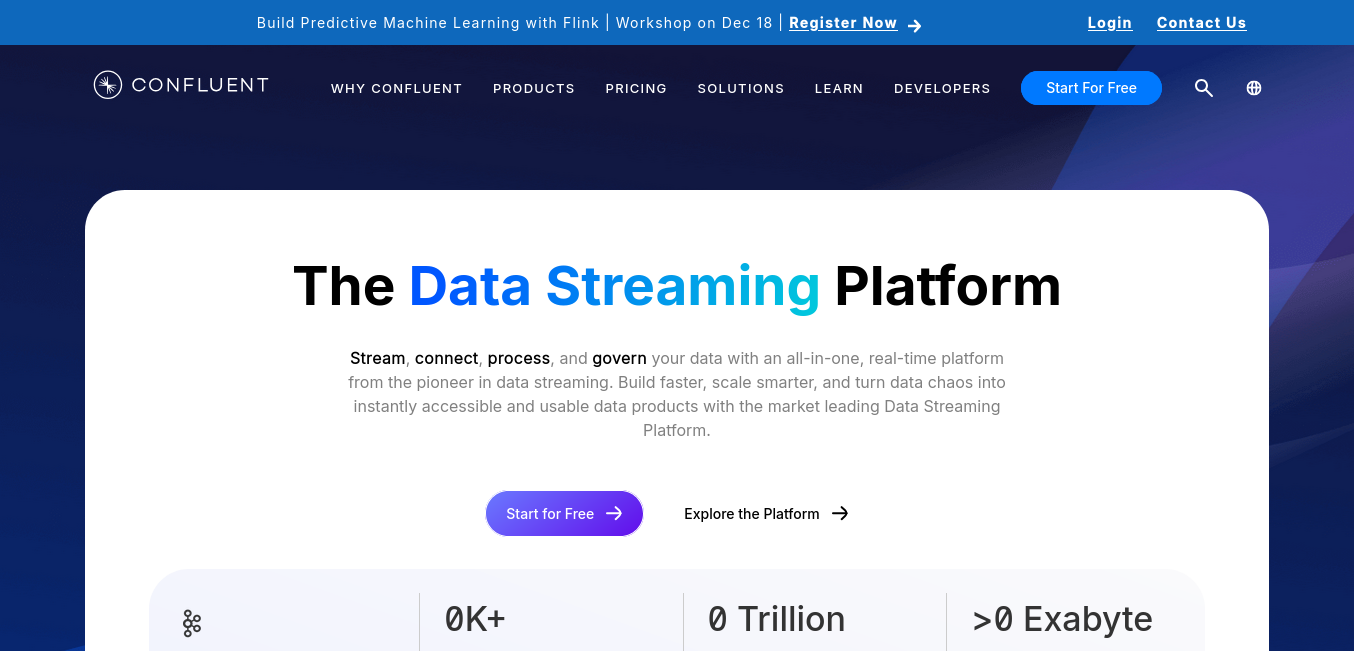This screenshot has width=1366, height=651.
Task: Open the Contact Us link
Action: (x=1202, y=22)
